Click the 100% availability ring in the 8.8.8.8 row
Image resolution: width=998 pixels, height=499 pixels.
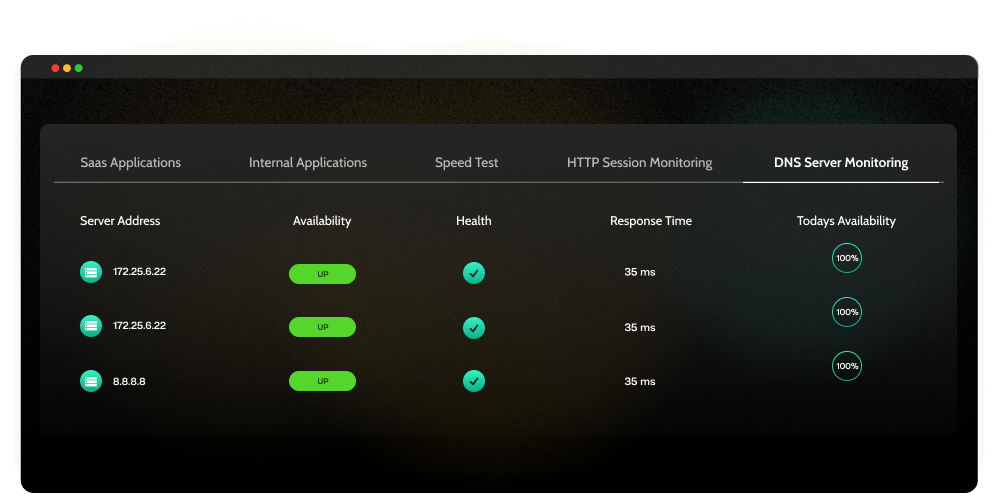847,366
